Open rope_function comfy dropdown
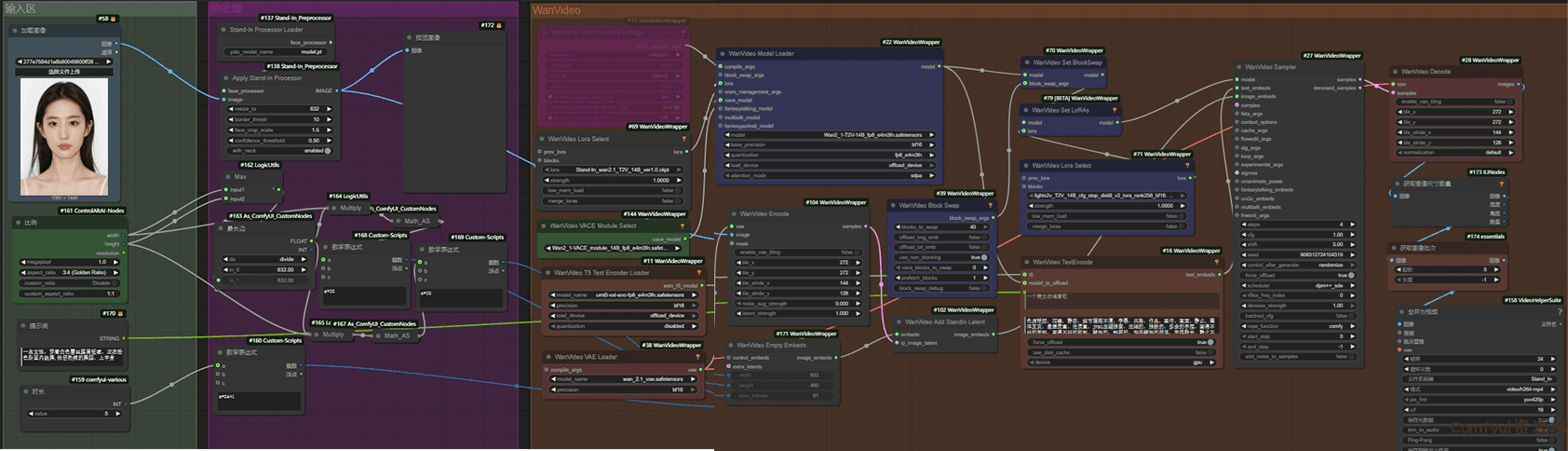This screenshot has width=1568, height=451. point(1299,326)
